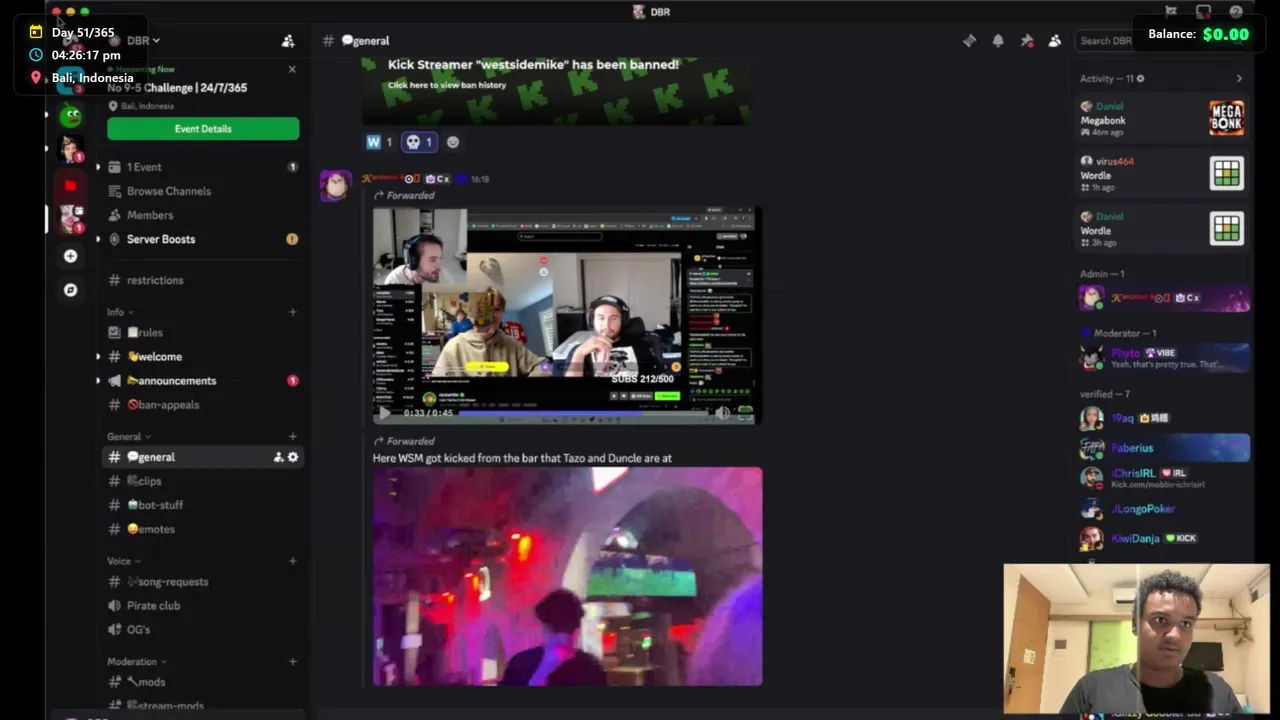Add a reaction to banned message
The height and width of the screenshot is (720, 1280).
(453, 142)
